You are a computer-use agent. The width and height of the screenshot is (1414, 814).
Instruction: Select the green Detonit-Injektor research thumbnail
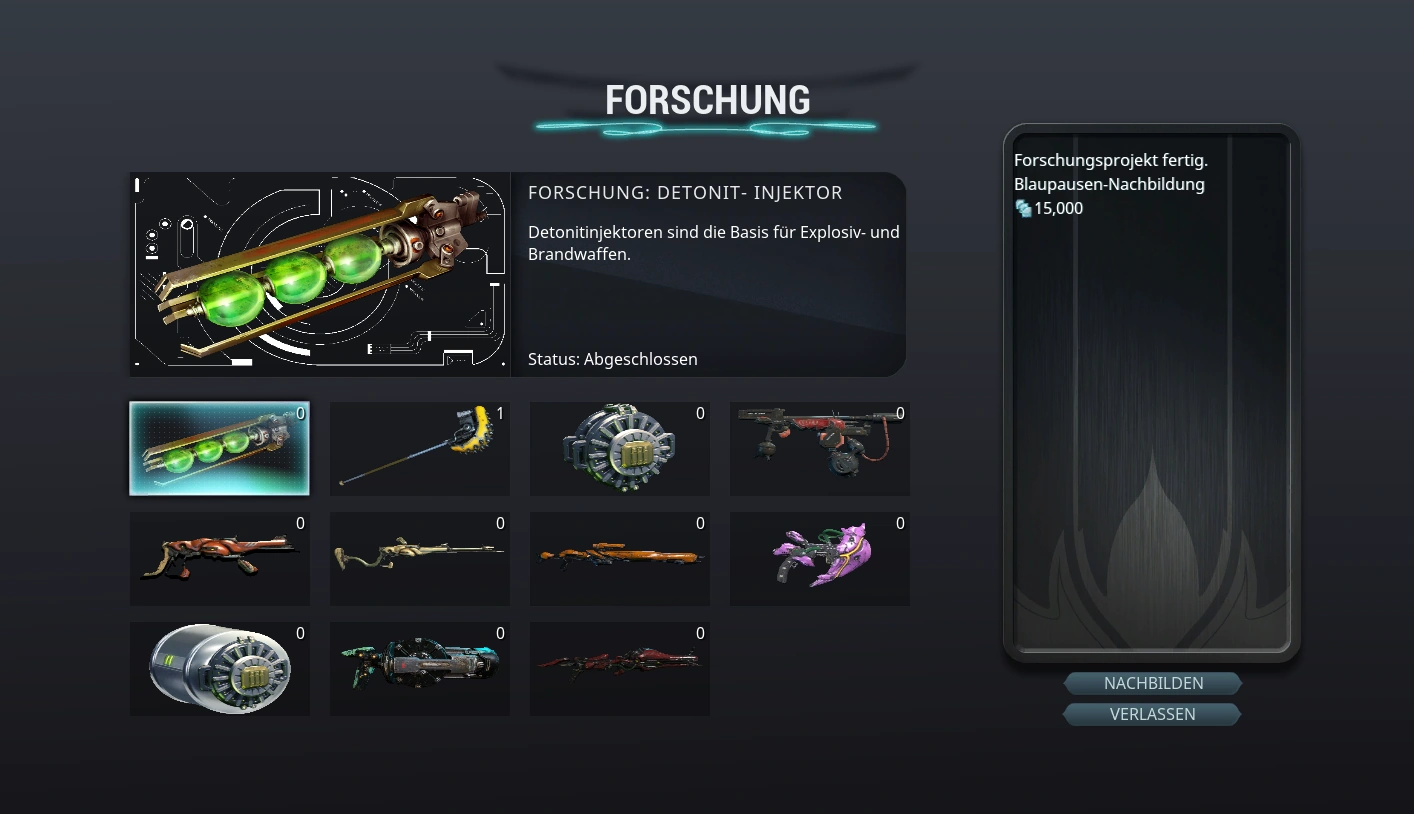[219, 449]
